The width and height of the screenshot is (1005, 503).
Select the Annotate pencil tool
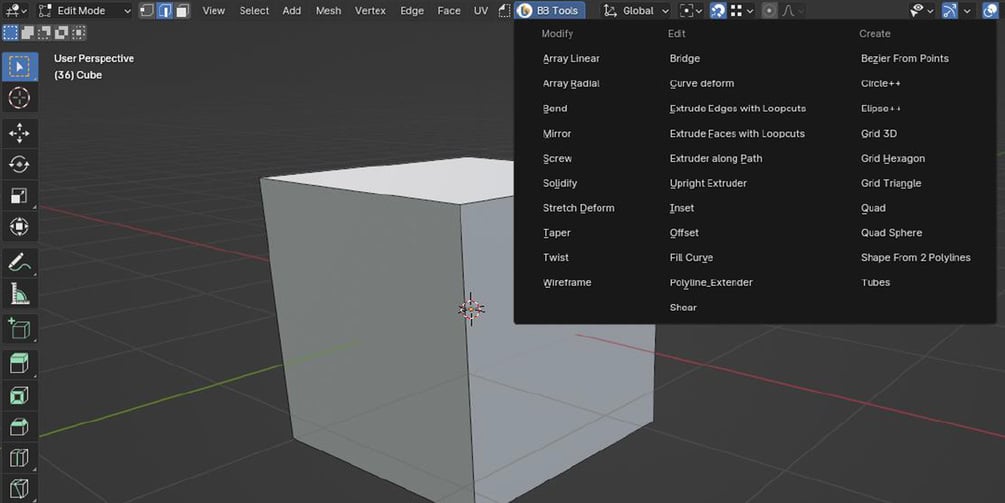click(x=19, y=263)
